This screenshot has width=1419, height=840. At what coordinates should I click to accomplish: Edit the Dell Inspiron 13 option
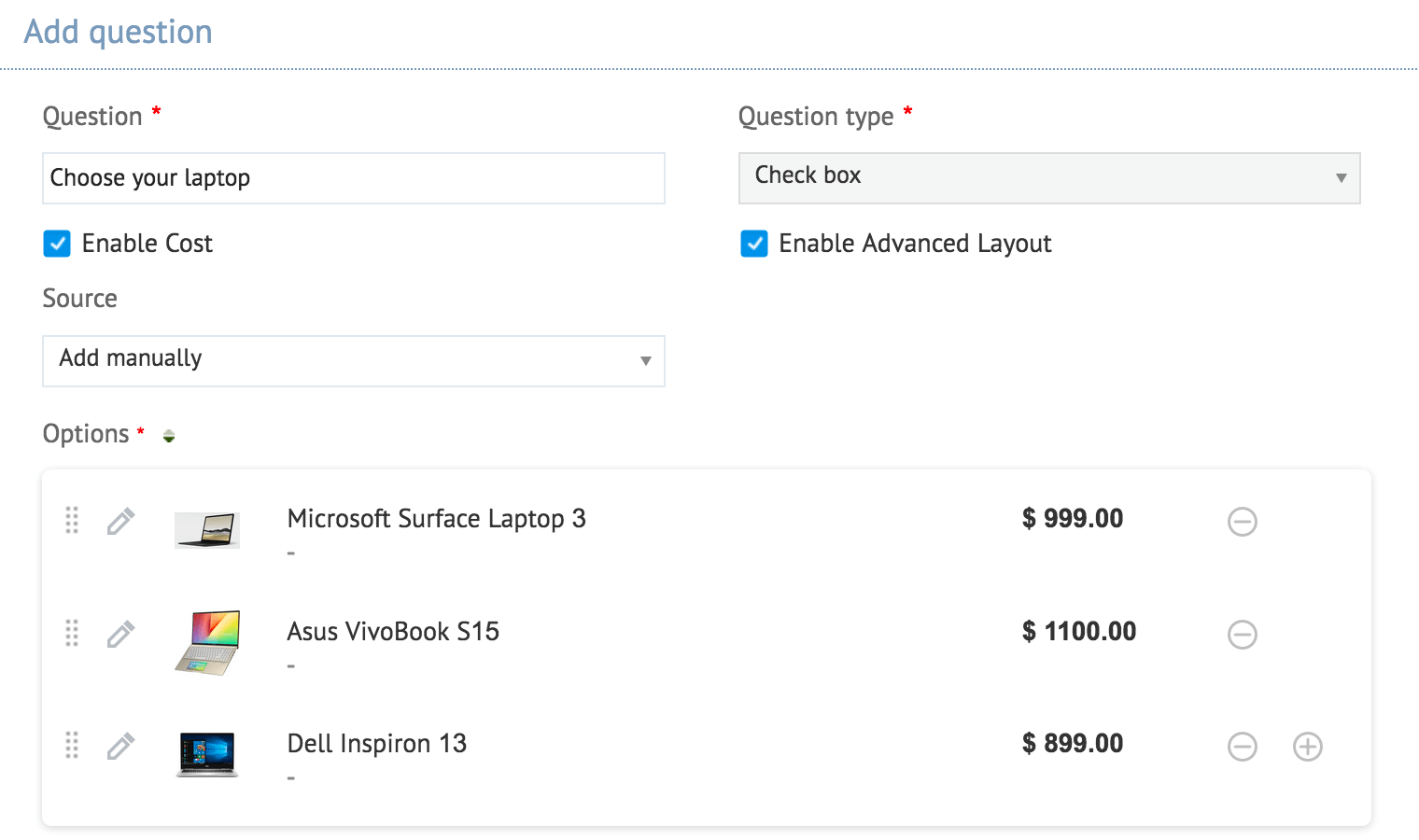click(120, 746)
